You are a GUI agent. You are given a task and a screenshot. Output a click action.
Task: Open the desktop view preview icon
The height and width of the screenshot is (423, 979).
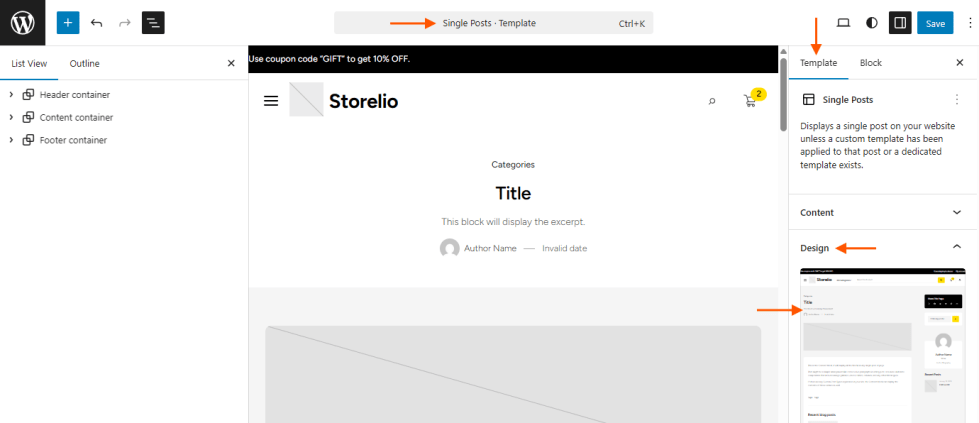[x=843, y=22]
